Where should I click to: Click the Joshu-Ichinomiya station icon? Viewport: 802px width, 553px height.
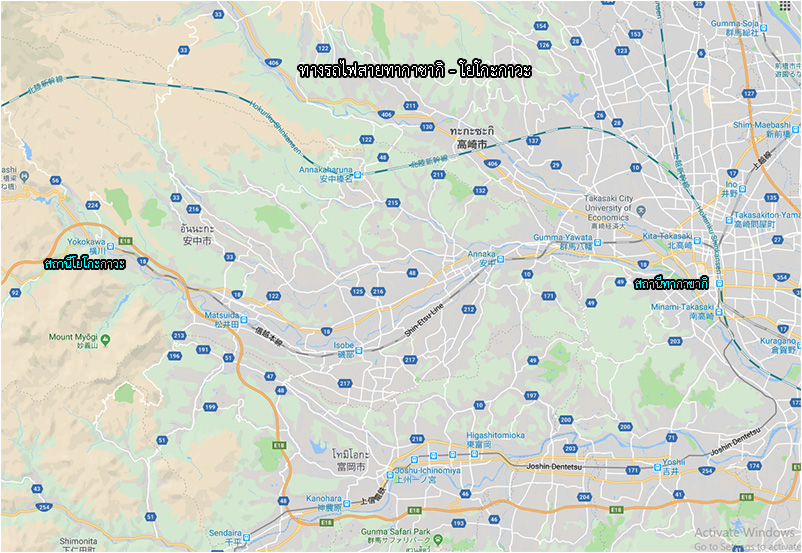point(390,475)
